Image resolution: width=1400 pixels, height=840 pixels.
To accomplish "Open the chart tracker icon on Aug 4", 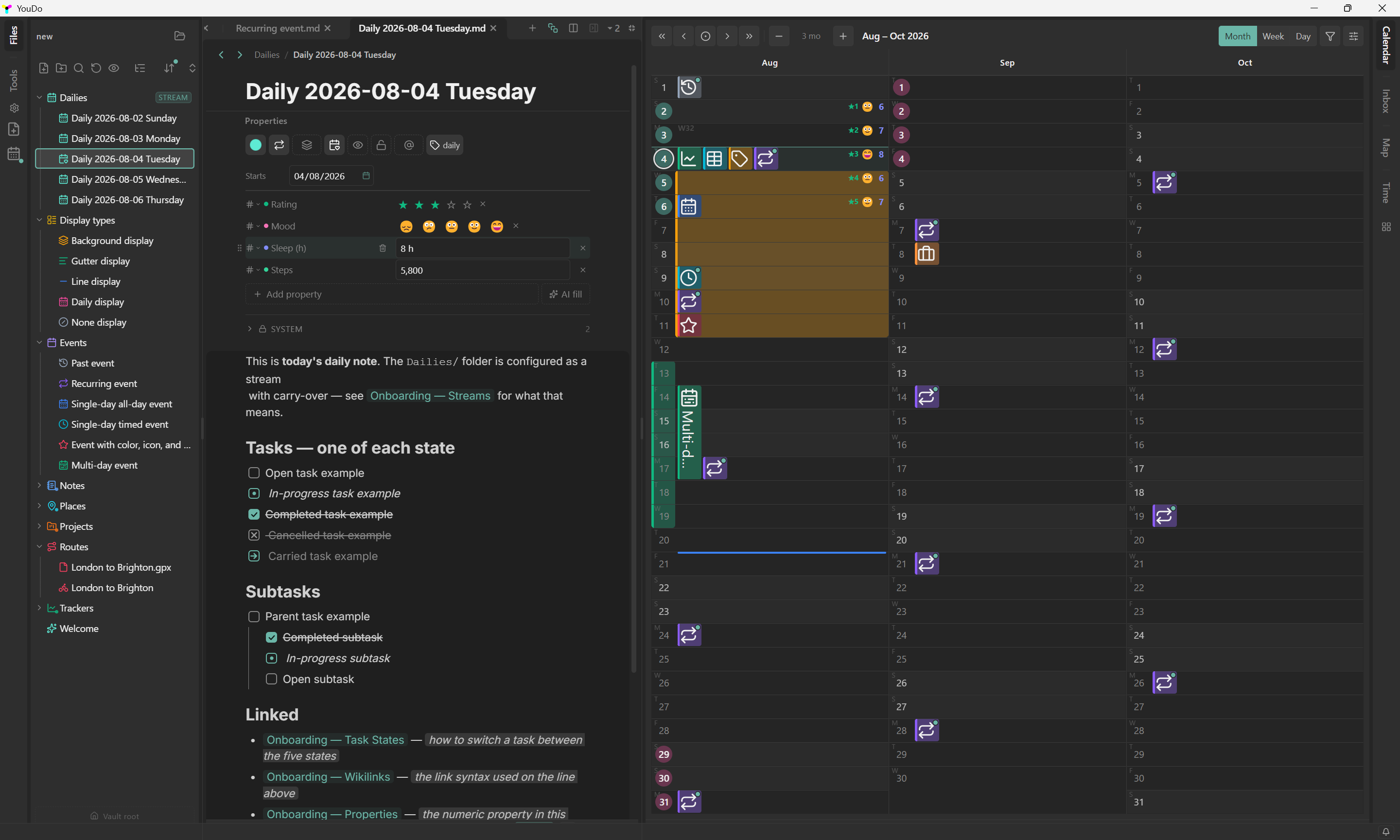I will [689, 158].
